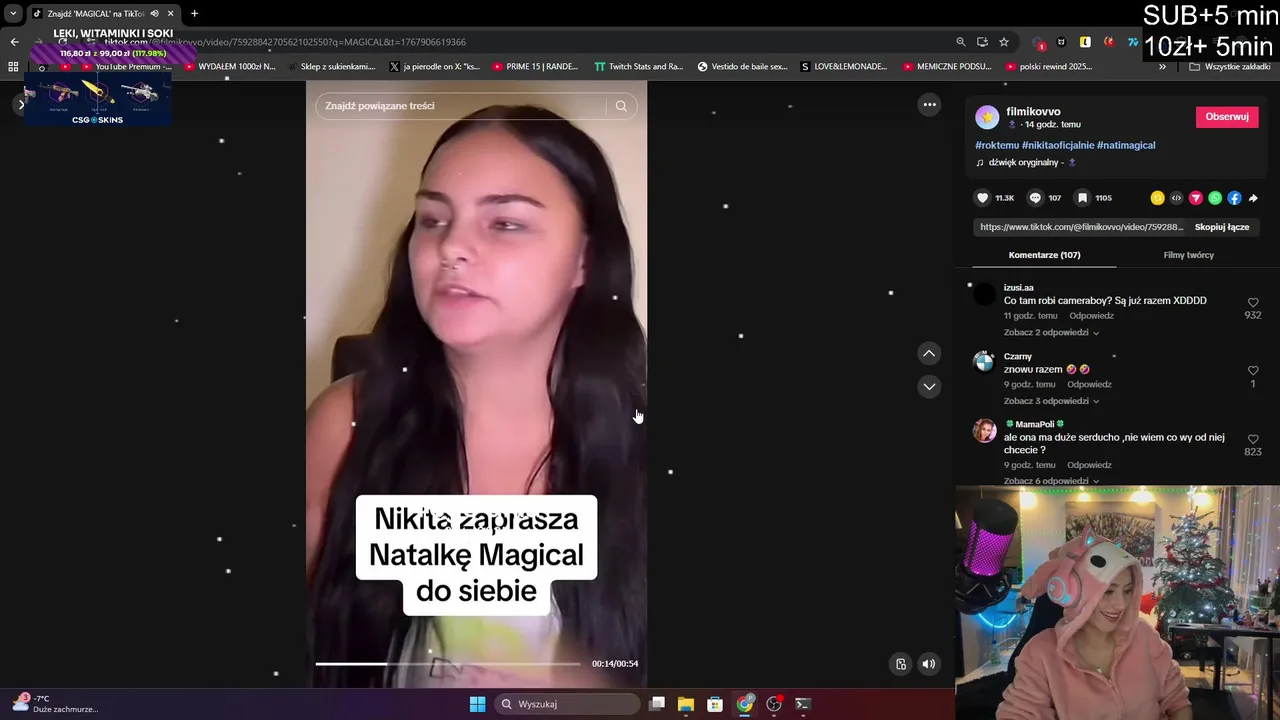Image resolution: width=1280 pixels, height=720 pixels.
Task: Open the #natimagical hashtag
Action: click(1126, 145)
